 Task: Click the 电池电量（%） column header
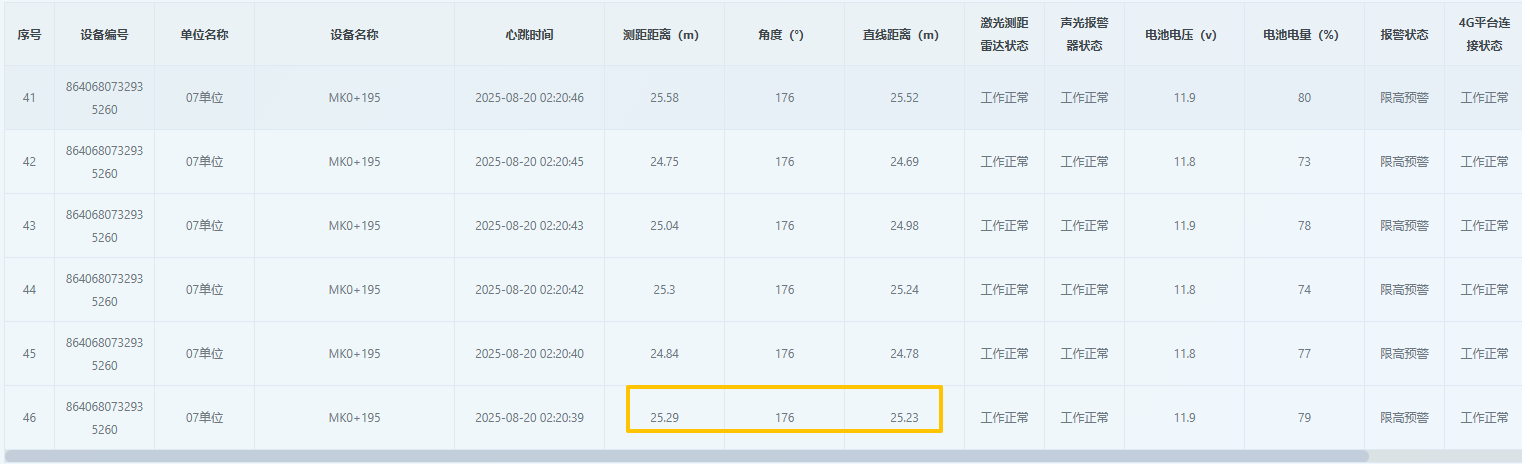tap(1304, 34)
